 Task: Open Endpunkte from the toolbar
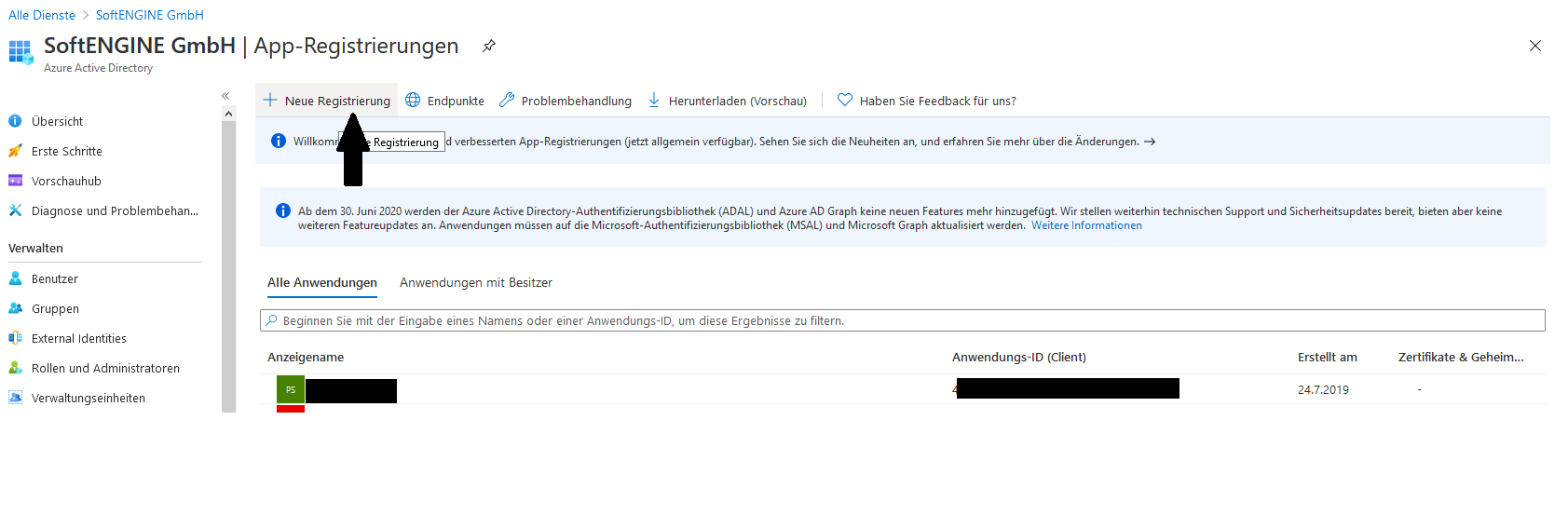[445, 101]
